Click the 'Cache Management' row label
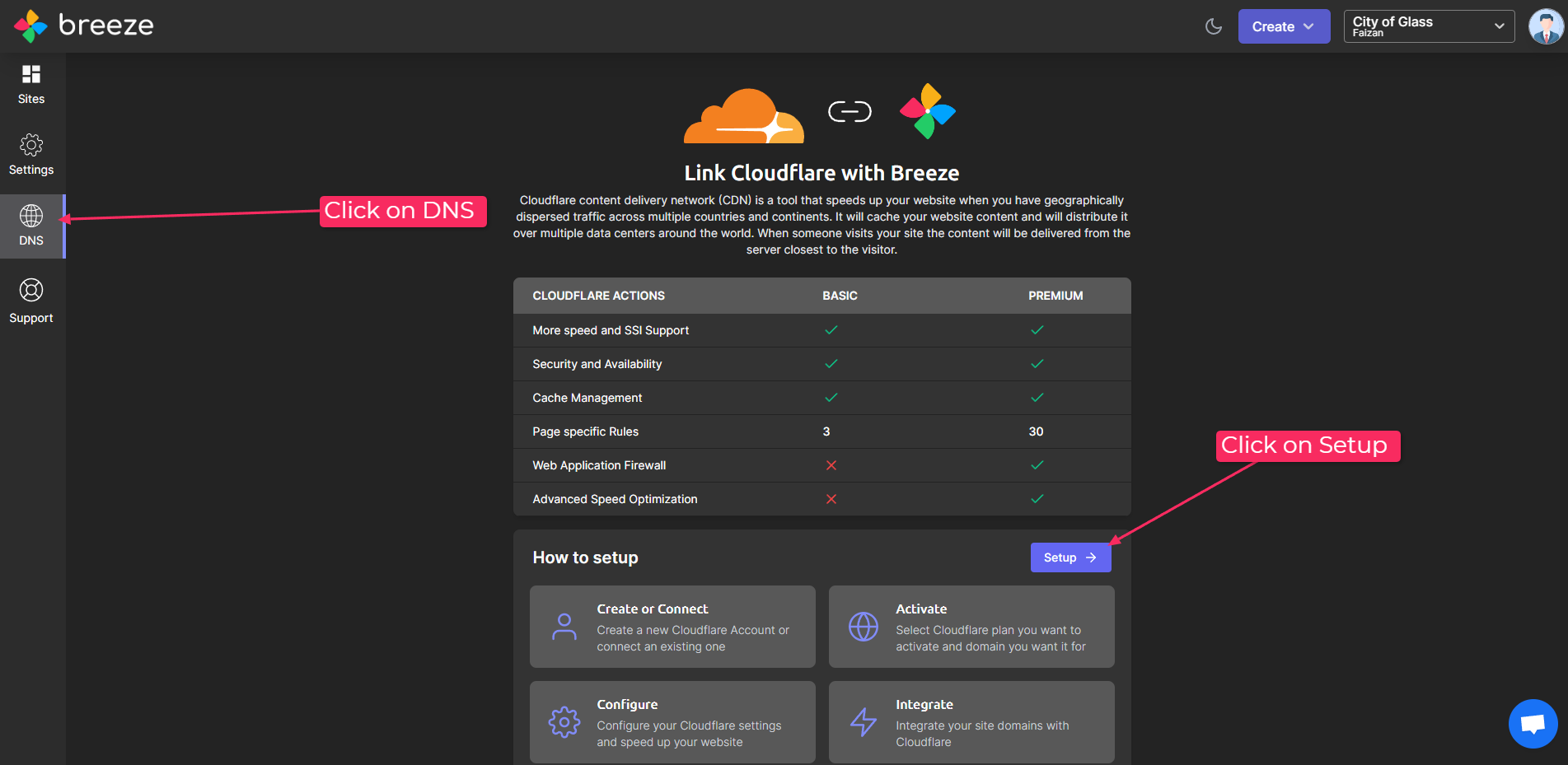Screen dimensions: 1568x765 (587, 398)
